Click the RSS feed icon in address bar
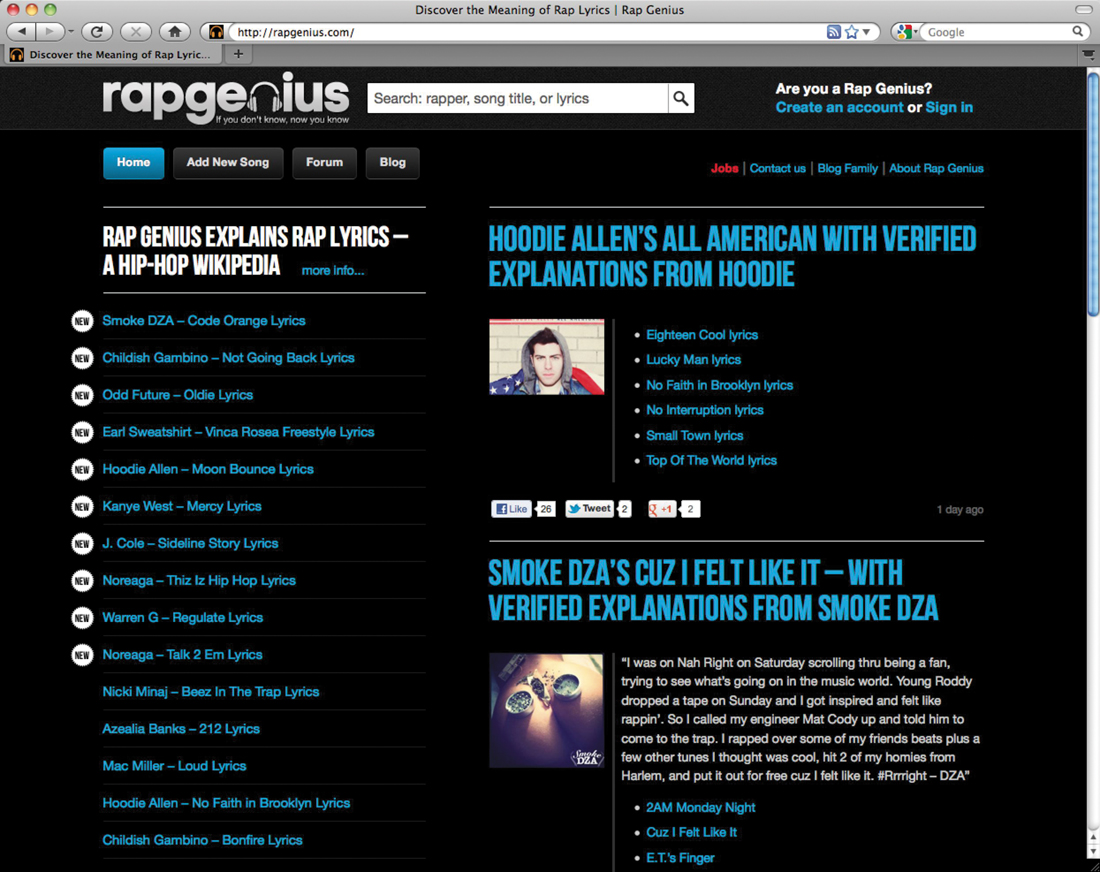 pyautogui.click(x=833, y=32)
